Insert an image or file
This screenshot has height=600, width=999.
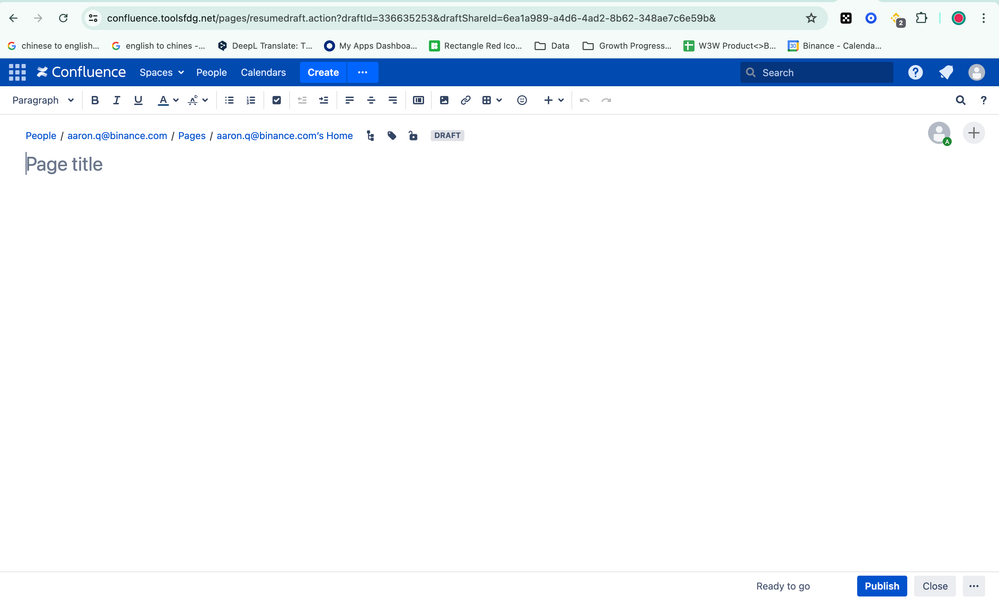coord(444,100)
